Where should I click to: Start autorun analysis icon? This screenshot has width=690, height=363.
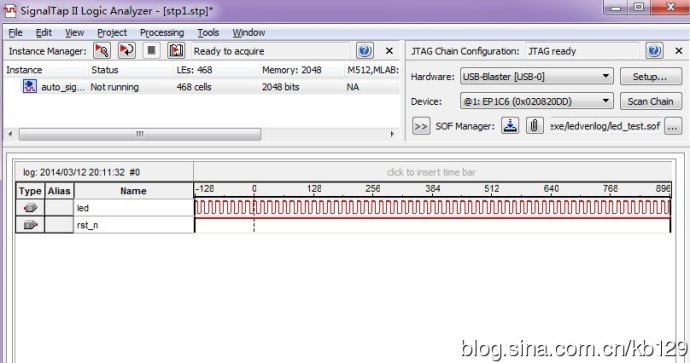pyautogui.click(x=127, y=51)
